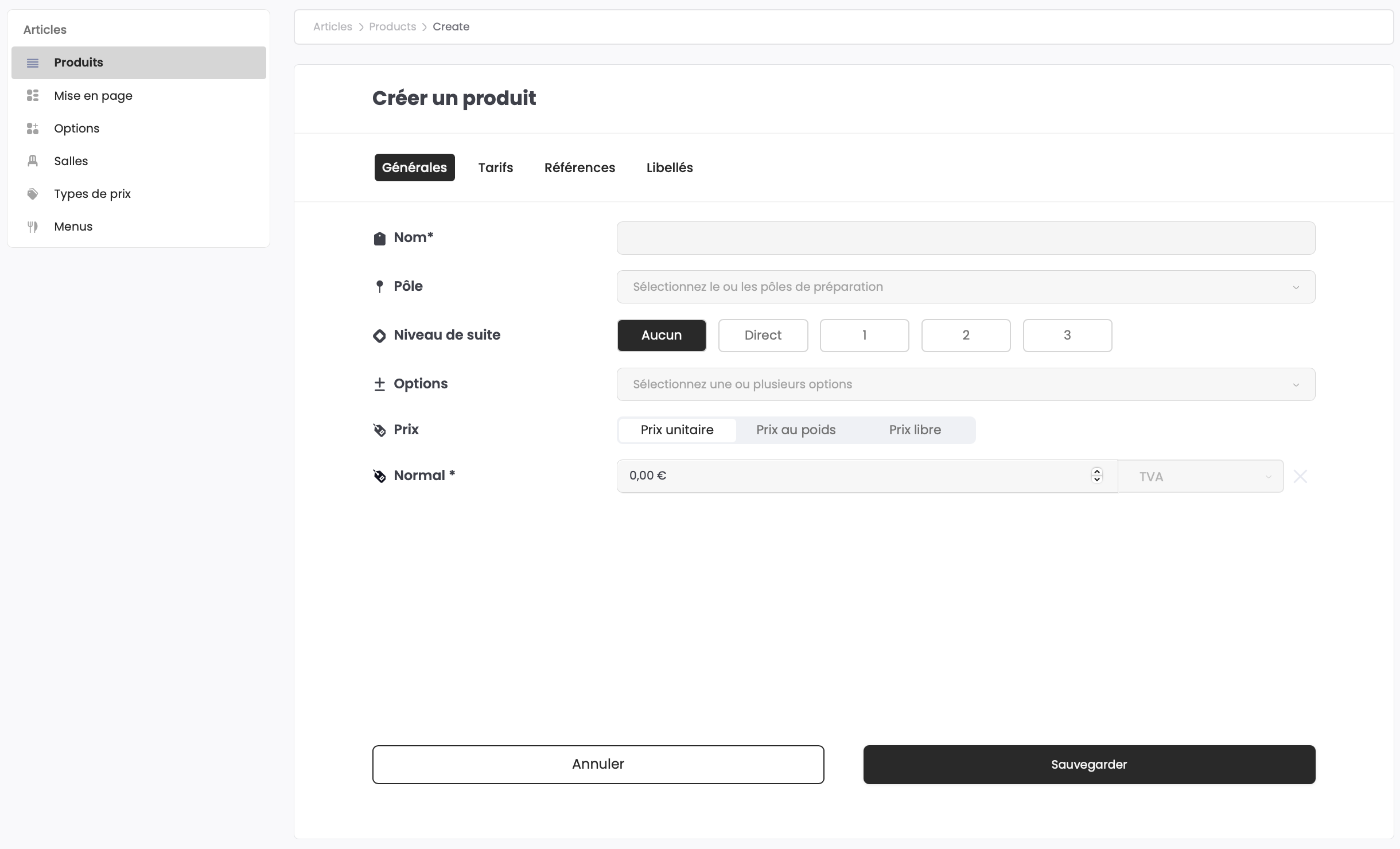
Task: Choose the Prix au poids pricing mode
Action: (x=795, y=430)
